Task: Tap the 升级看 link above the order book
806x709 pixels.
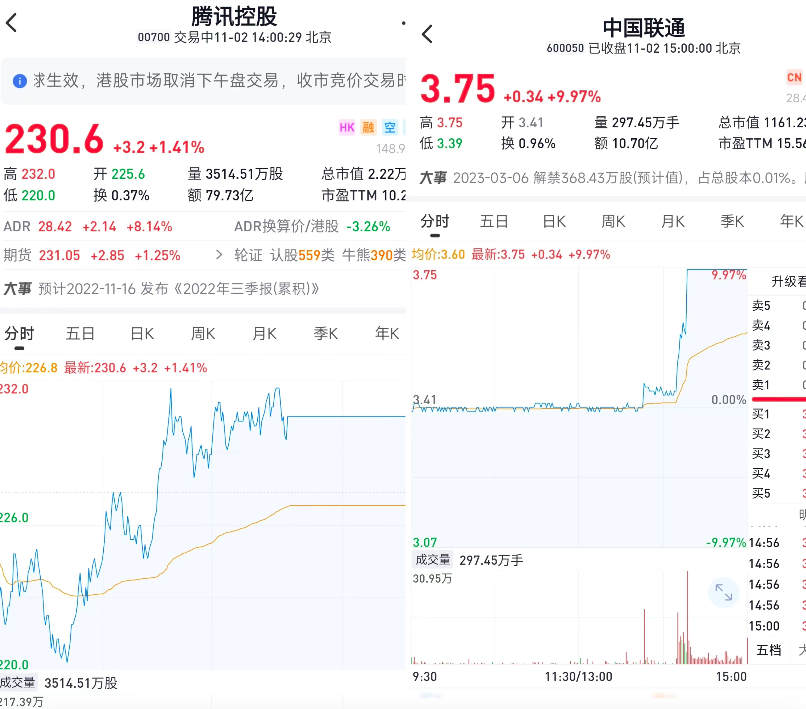Action: [x=789, y=281]
